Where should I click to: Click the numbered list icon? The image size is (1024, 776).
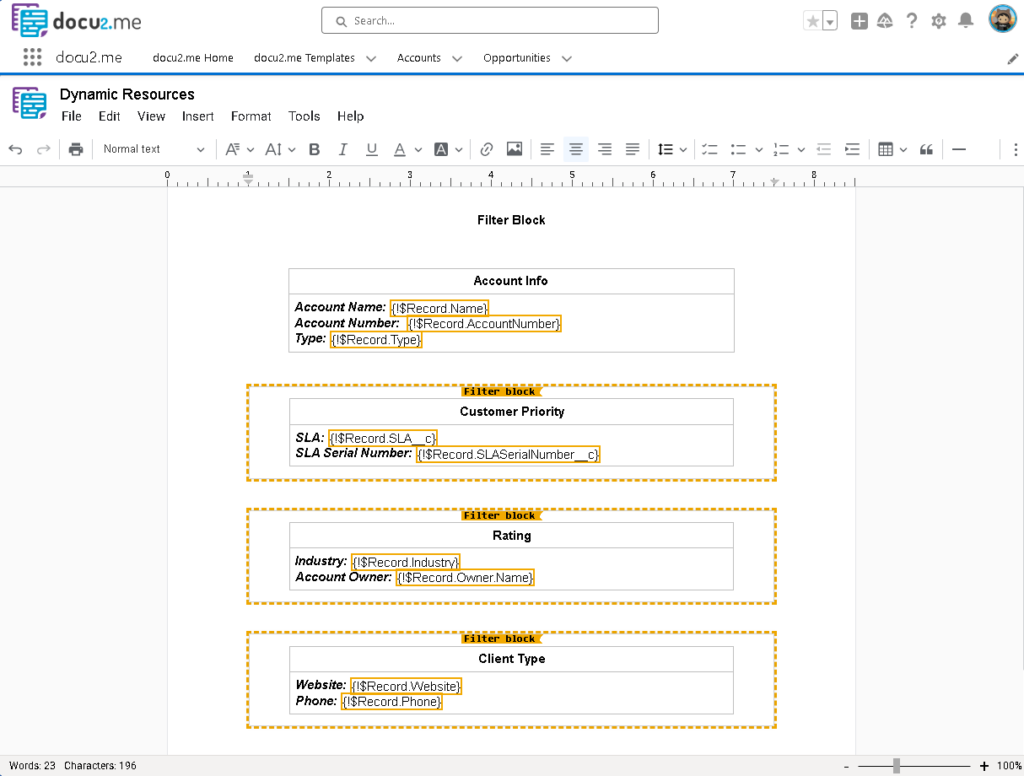781,150
